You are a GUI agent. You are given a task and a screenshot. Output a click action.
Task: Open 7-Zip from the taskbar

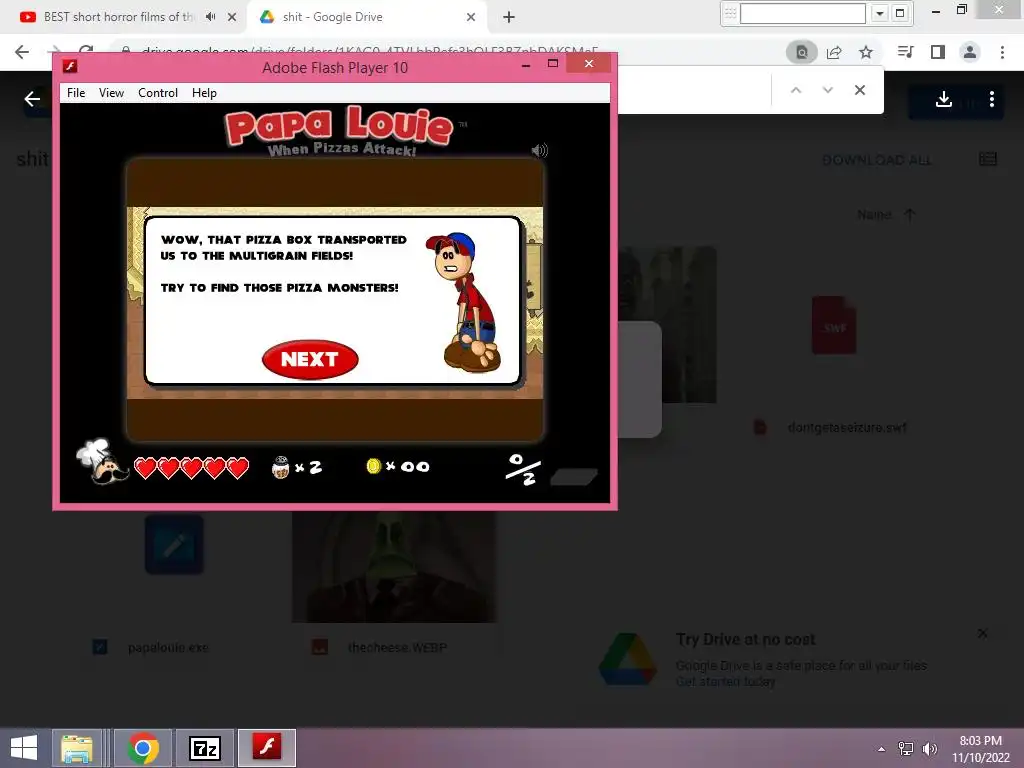click(205, 748)
